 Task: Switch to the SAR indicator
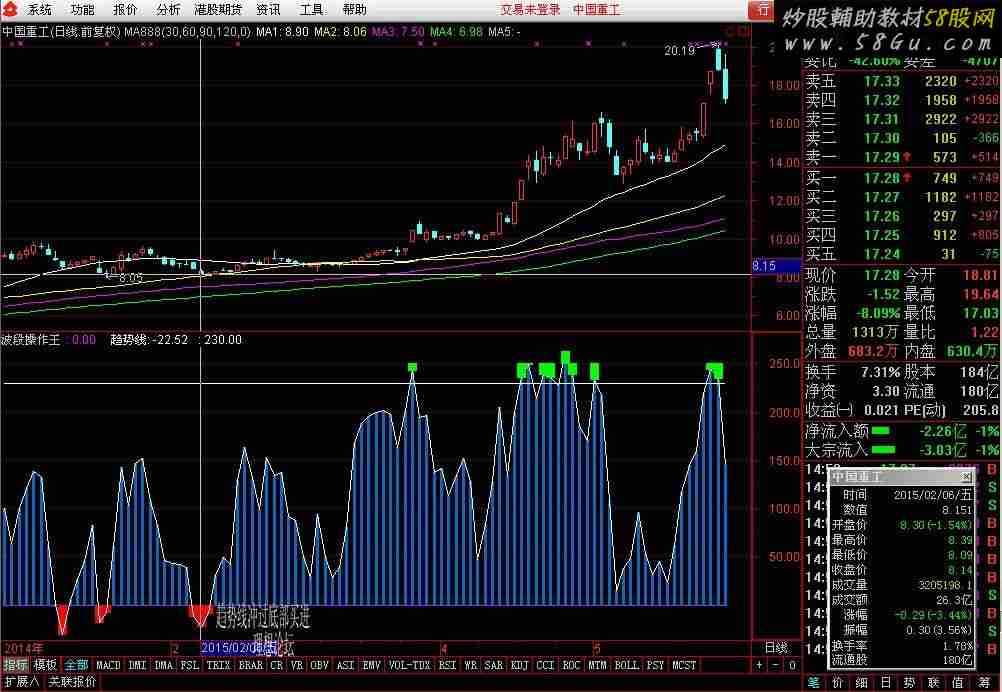click(x=493, y=665)
